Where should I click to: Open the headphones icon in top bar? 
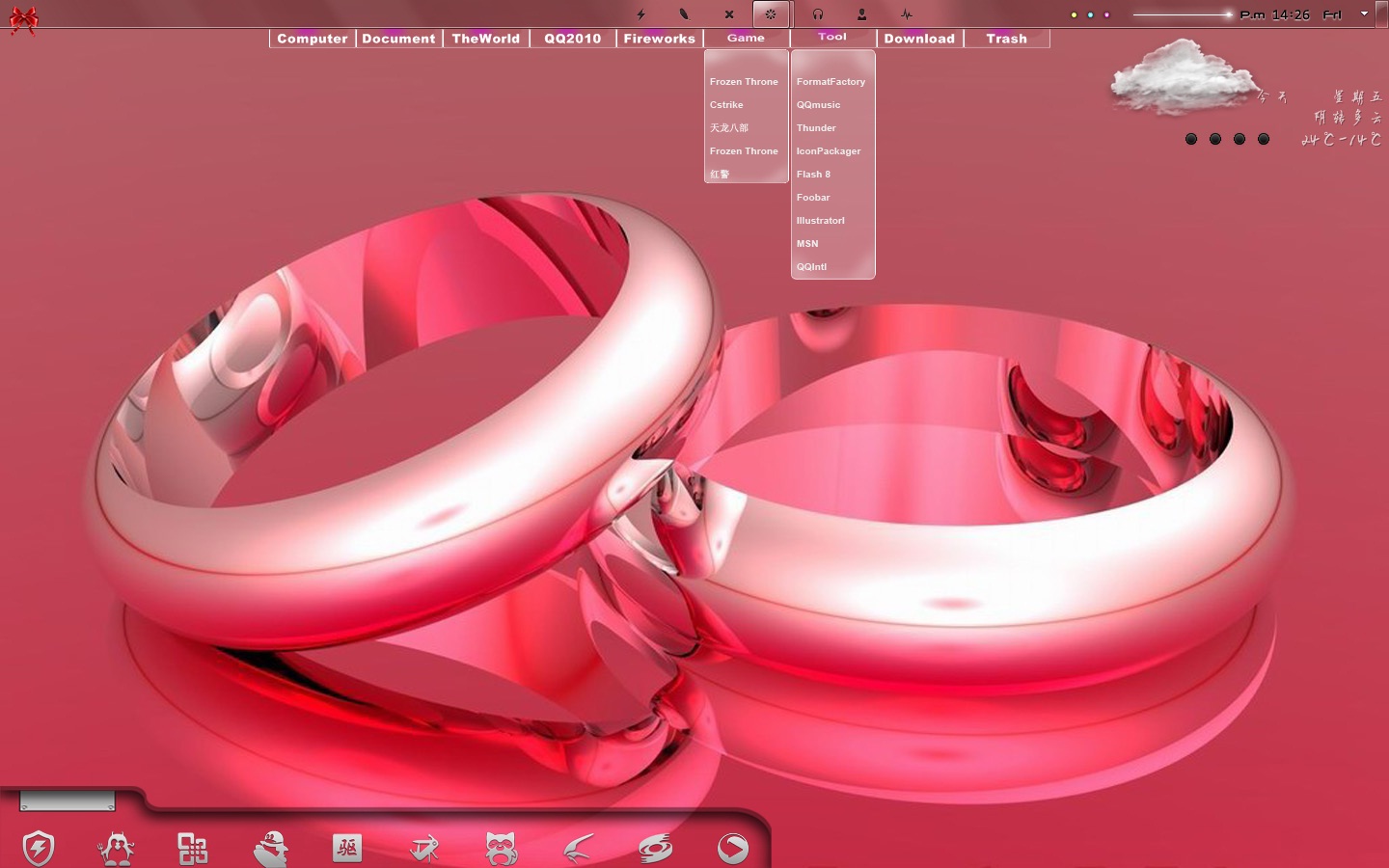click(818, 14)
